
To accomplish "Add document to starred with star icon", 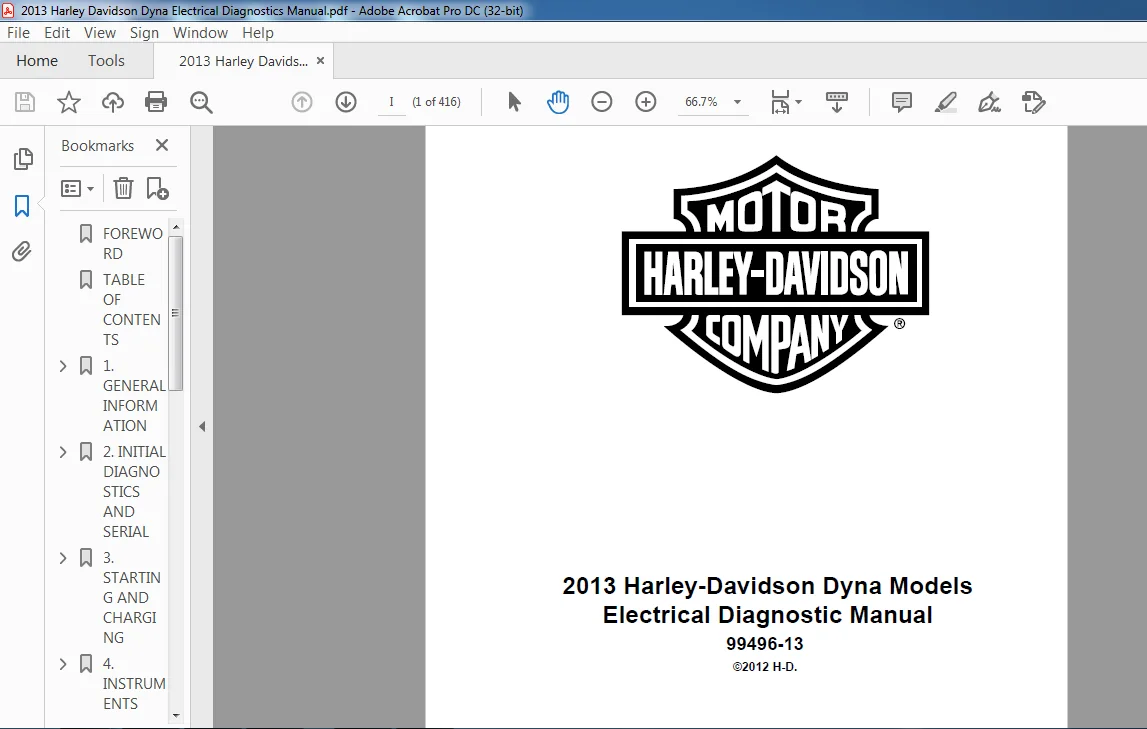I will click(69, 102).
